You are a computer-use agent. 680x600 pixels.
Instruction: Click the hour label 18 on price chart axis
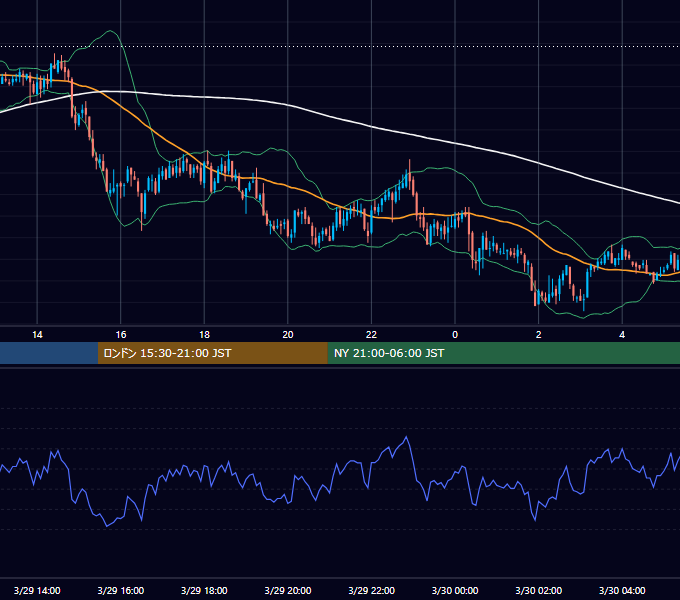pyautogui.click(x=204, y=335)
